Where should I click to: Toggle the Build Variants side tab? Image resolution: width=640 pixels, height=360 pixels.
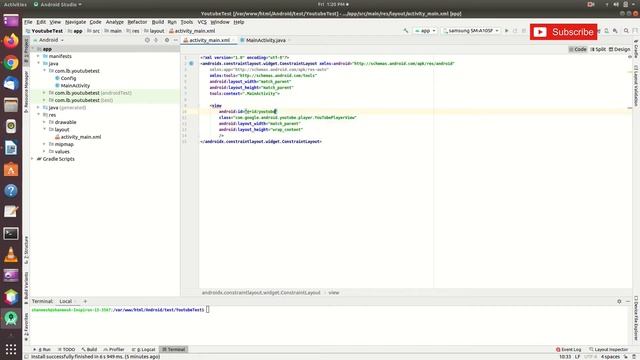click(27, 288)
